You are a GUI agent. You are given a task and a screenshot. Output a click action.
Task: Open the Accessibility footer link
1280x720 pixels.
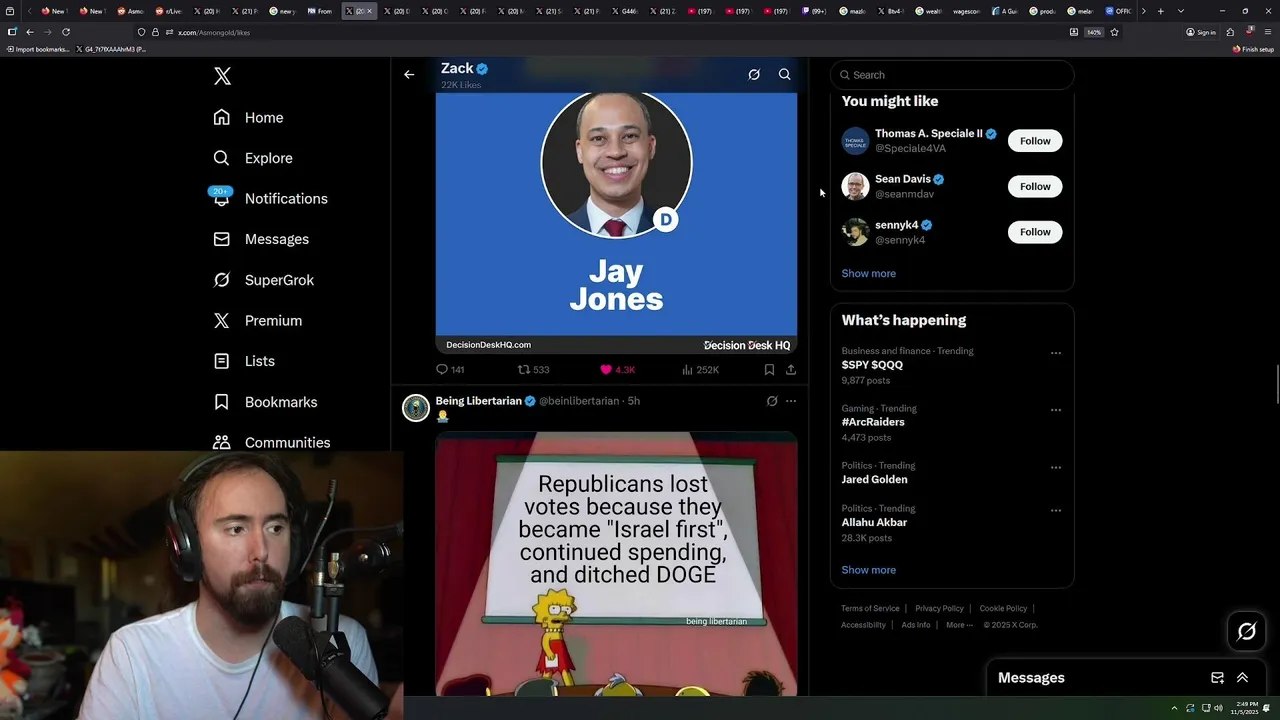point(863,625)
